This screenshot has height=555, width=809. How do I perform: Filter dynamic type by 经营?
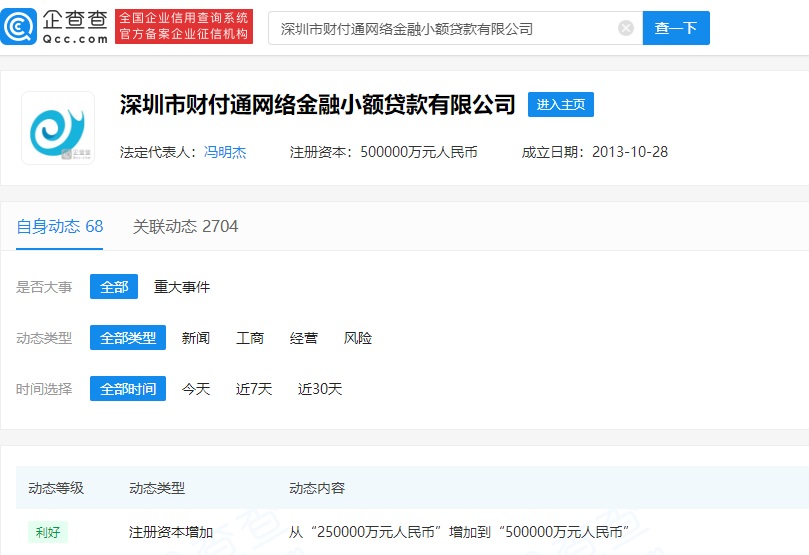tap(304, 338)
